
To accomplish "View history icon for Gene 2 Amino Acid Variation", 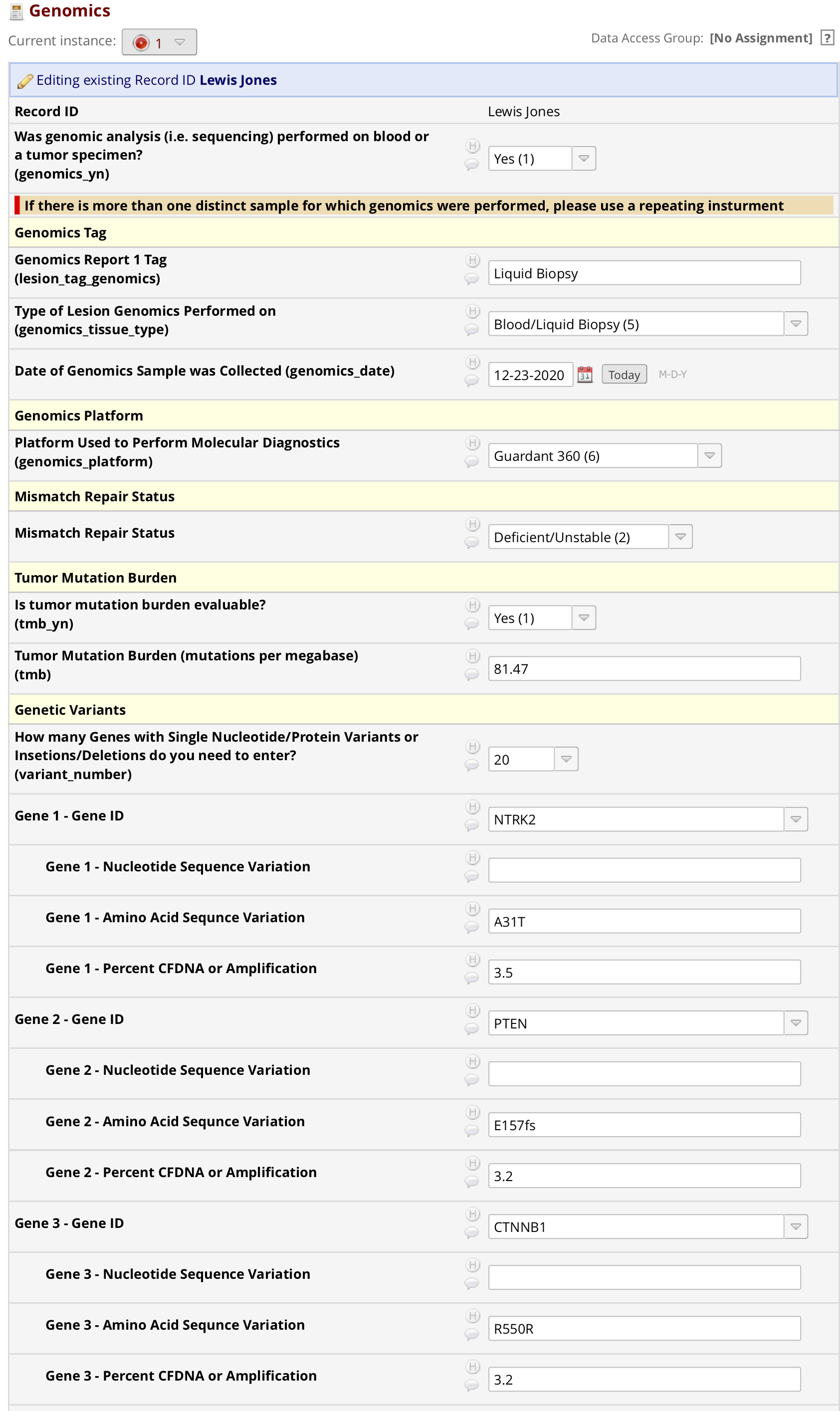I will 473,1112.
